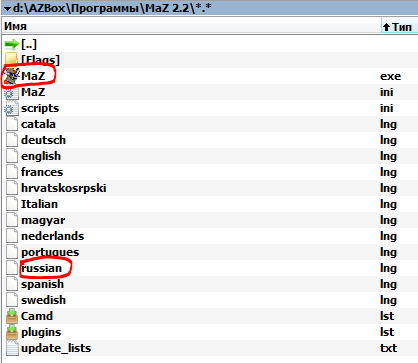This screenshot has width=418, height=363.
Task: Click the lng type of english row
Action: [388, 157]
